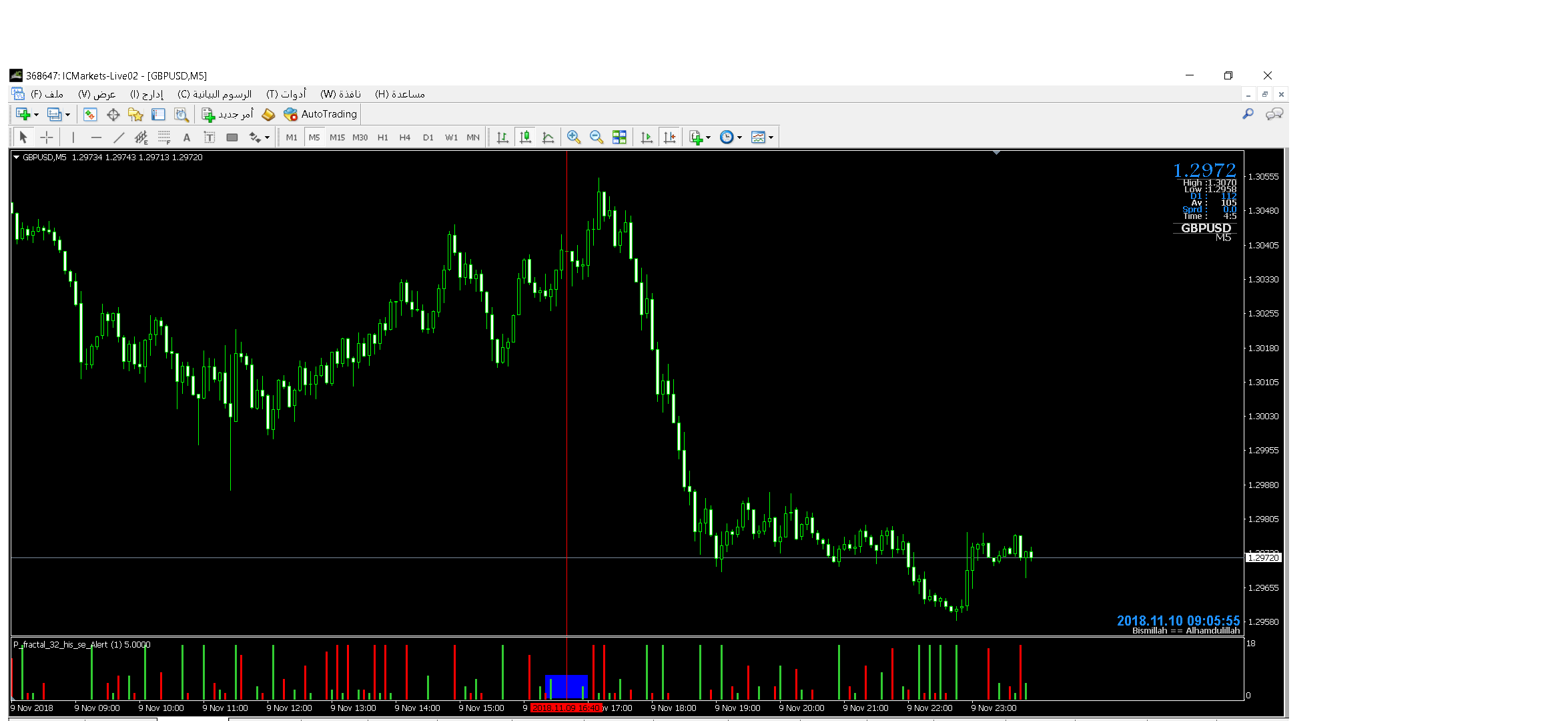This screenshot has height=721, width=1568.
Task: Toggle chart shift button
Action: tap(669, 138)
